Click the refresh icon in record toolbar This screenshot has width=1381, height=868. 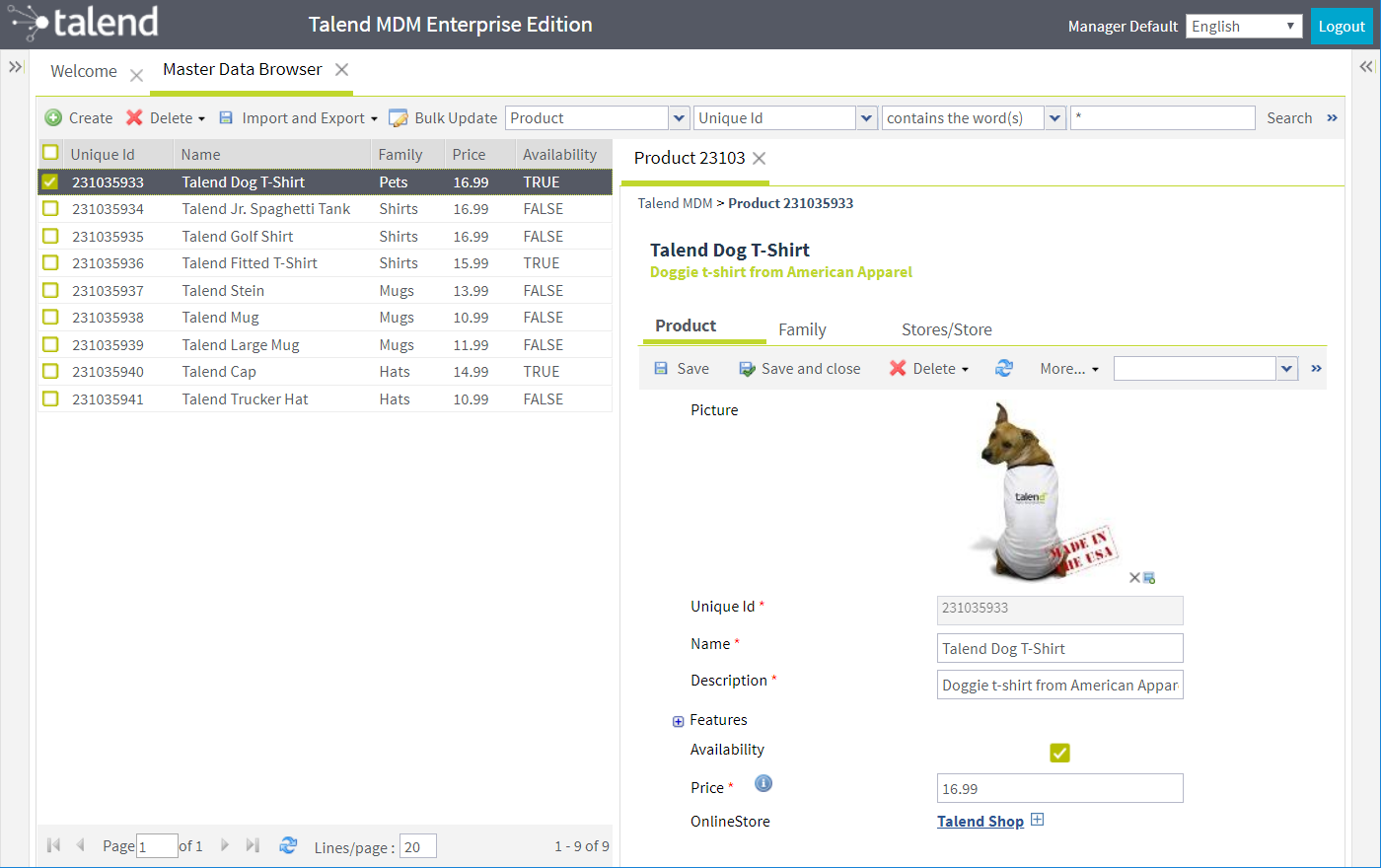(x=1004, y=368)
